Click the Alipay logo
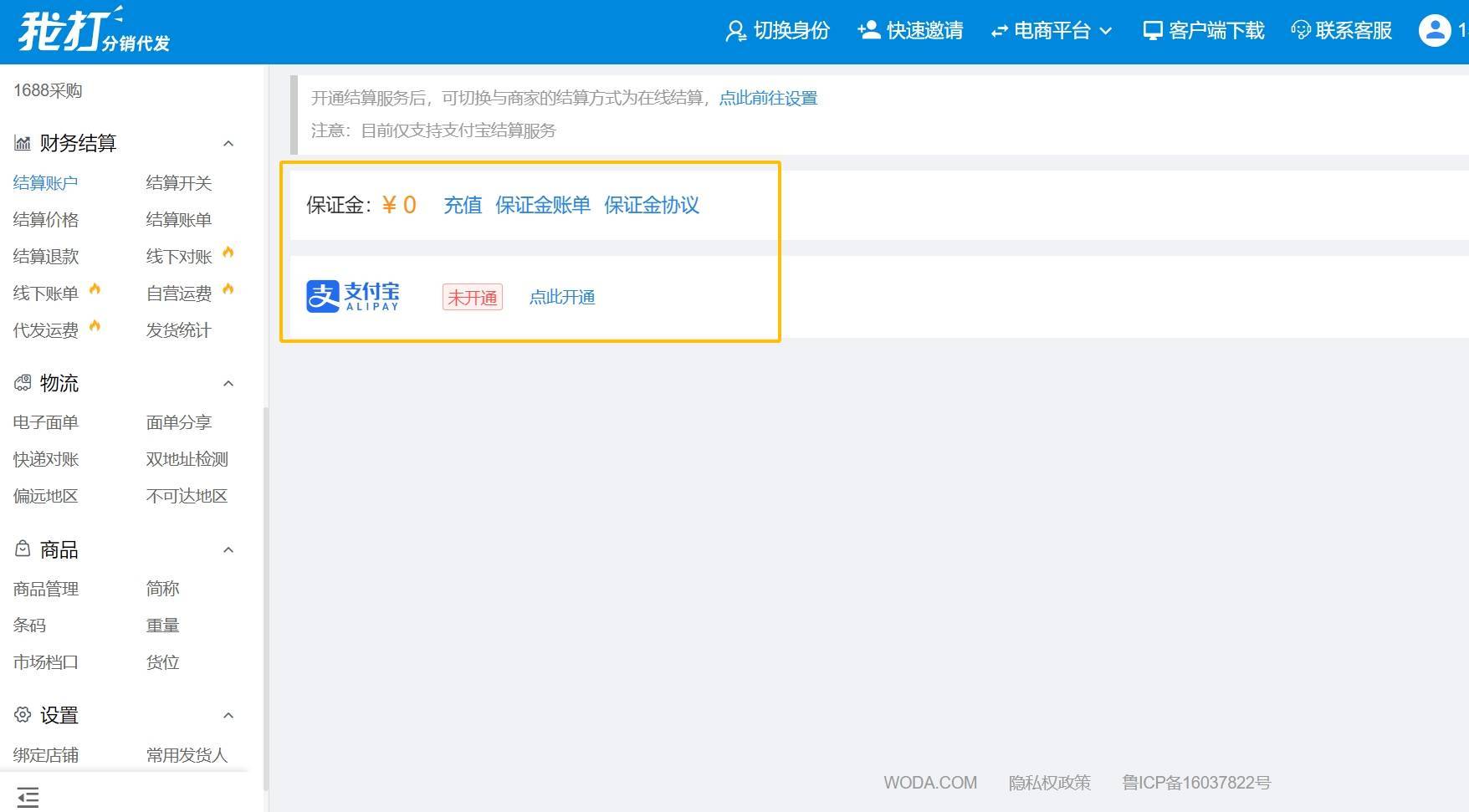This screenshot has height=812, width=1469. (352, 296)
